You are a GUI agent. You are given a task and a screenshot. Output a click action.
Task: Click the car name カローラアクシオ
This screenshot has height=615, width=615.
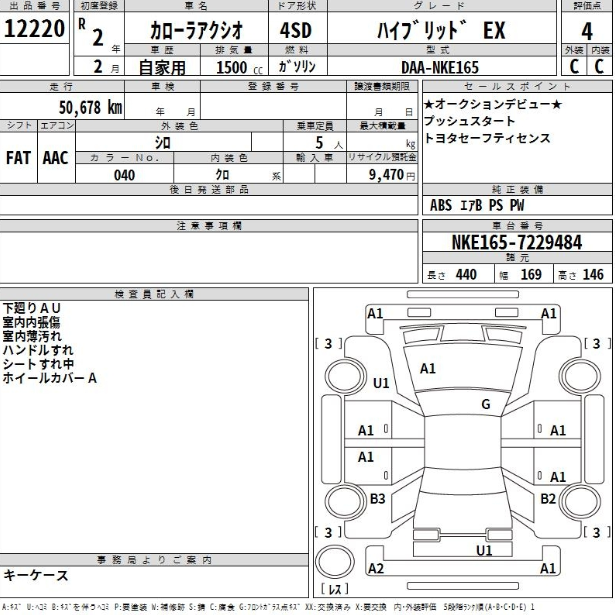pos(180,31)
